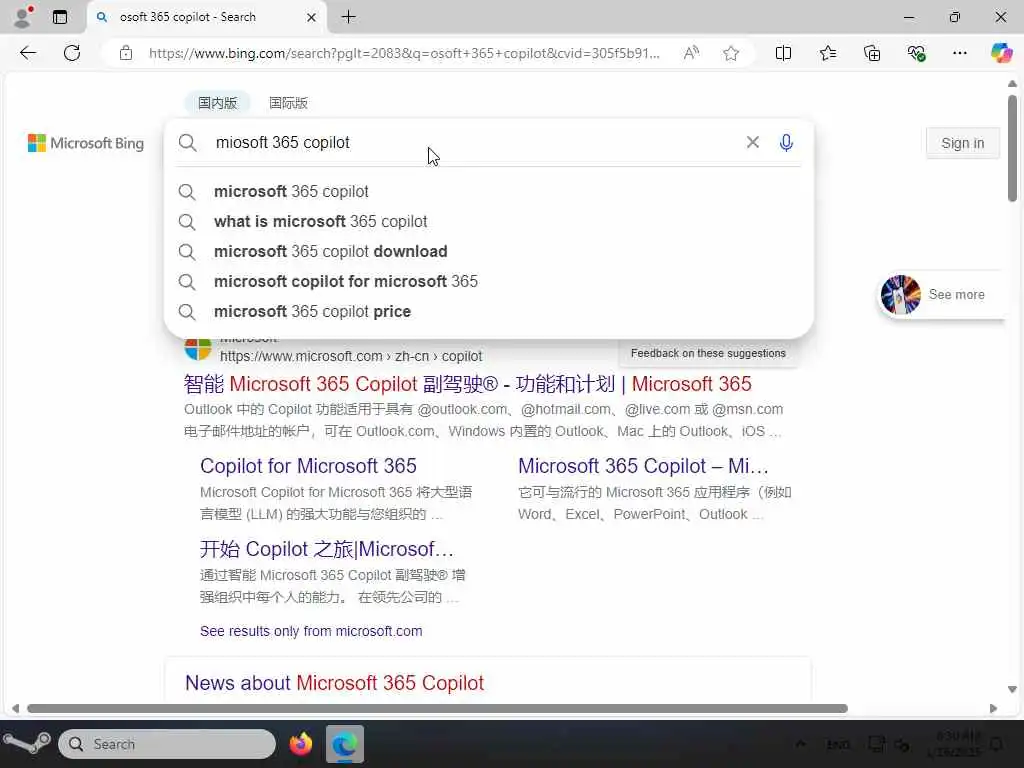
Task: Start voice search with microphone icon
Action: click(786, 142)
